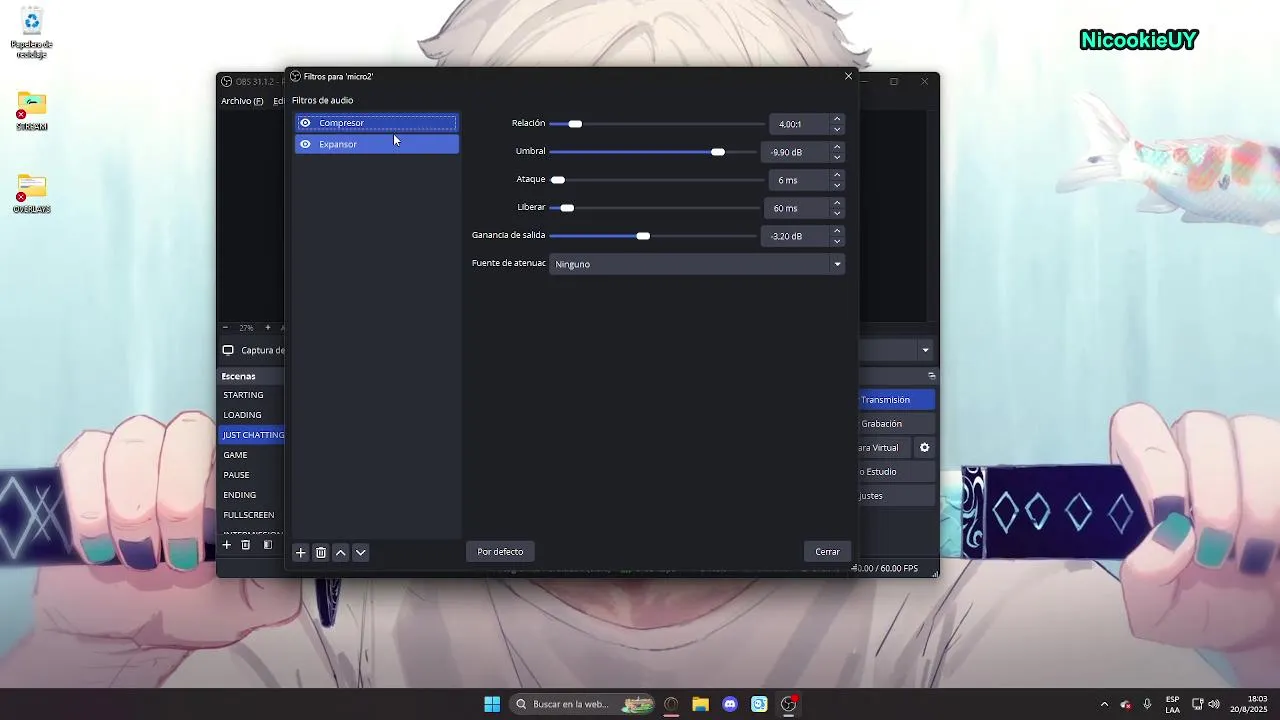Add a new audio filter with plus icon
The height and width of the screenshot is (720, 1280).
pos(300,552)
